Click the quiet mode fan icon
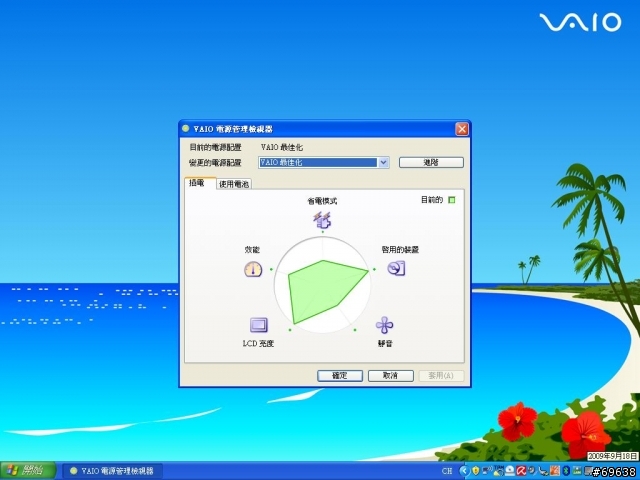 point(384,325)
